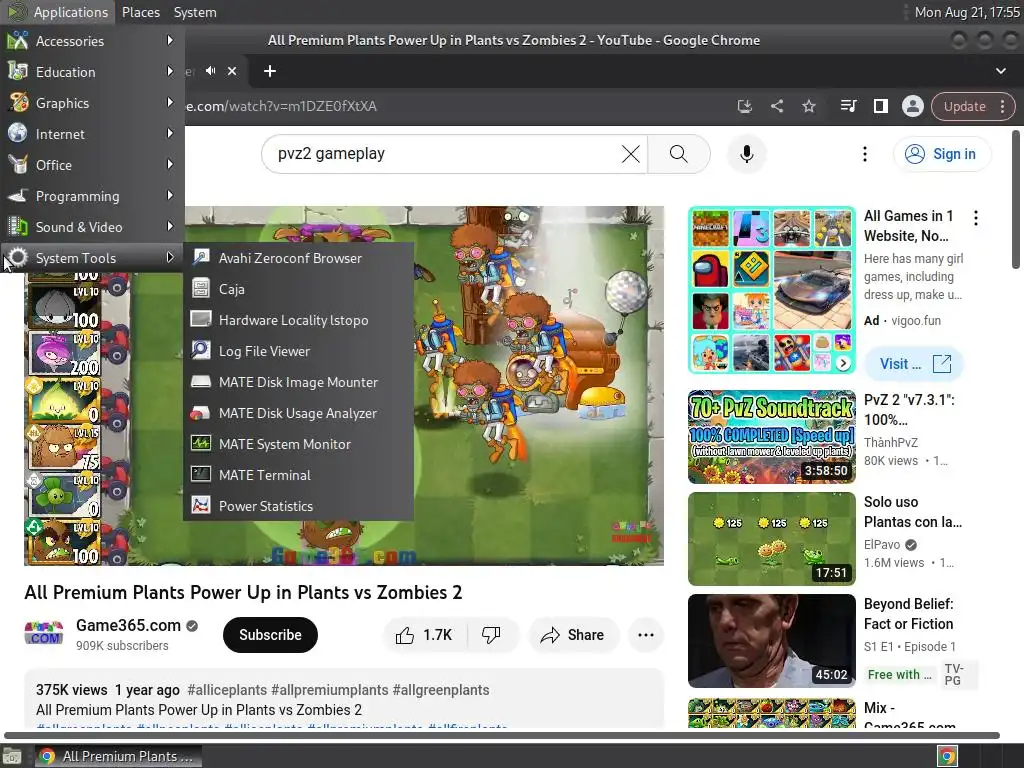Click the Disk Usage Analyzer pie icon
This screenshot has height=768, width=1024.
[x=200, y=413]
